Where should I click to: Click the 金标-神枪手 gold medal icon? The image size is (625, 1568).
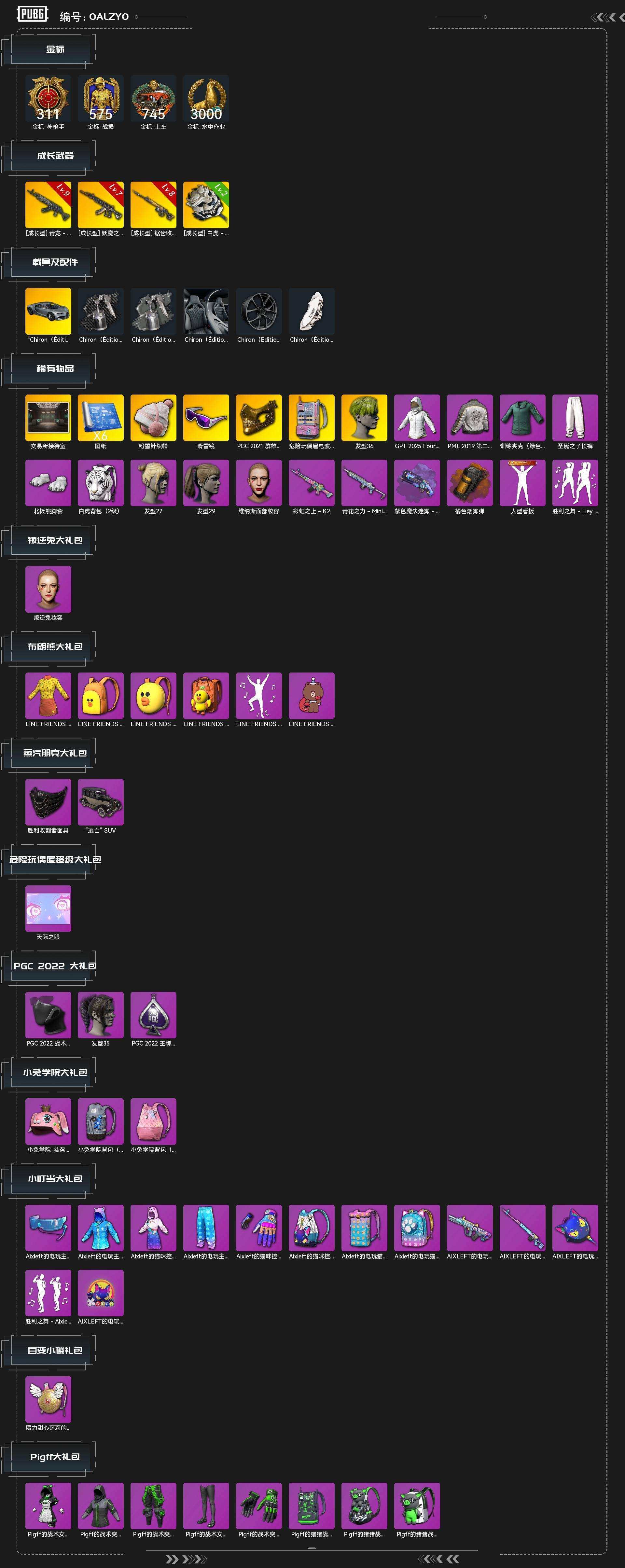coord(48,98)
